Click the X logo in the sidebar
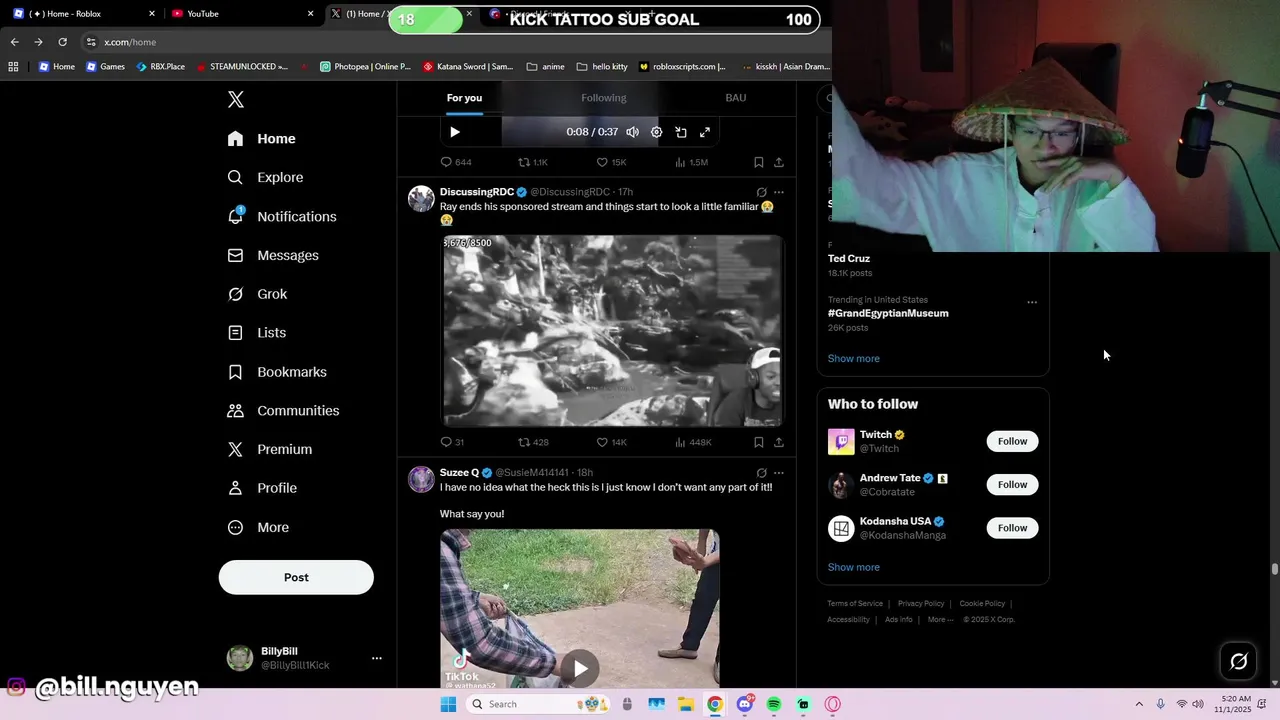1280x720 pixels. [x=236, y=99]
